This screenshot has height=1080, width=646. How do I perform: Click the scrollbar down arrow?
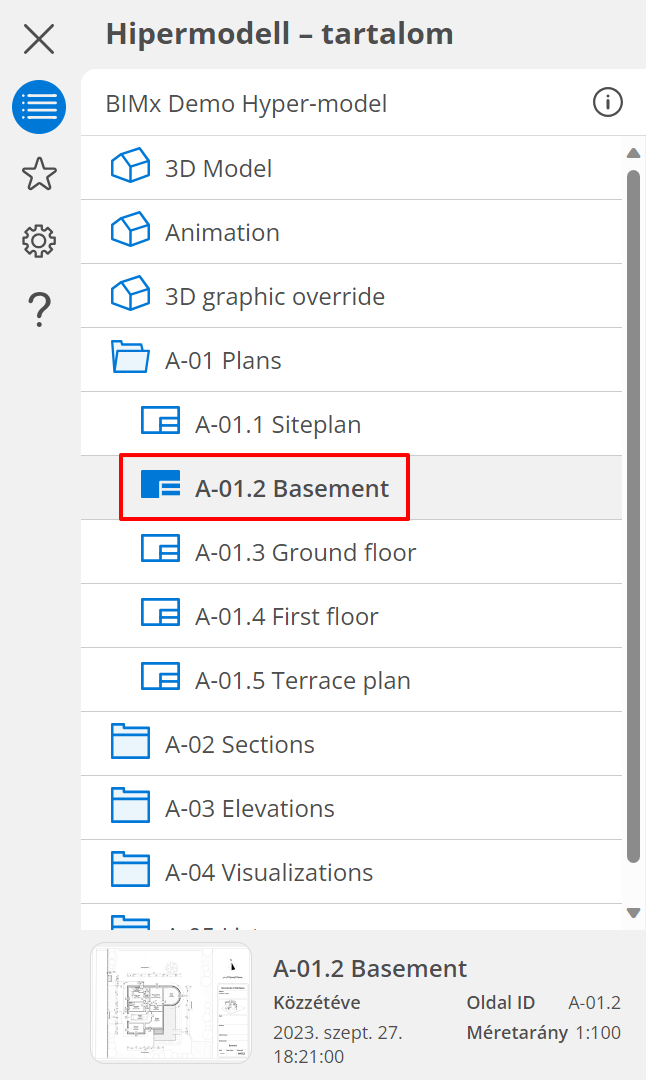(633, 912)
